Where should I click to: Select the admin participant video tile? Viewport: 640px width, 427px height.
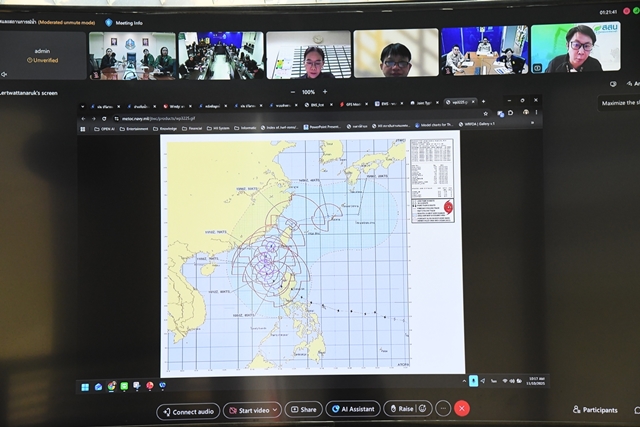[x=42, y=55]
